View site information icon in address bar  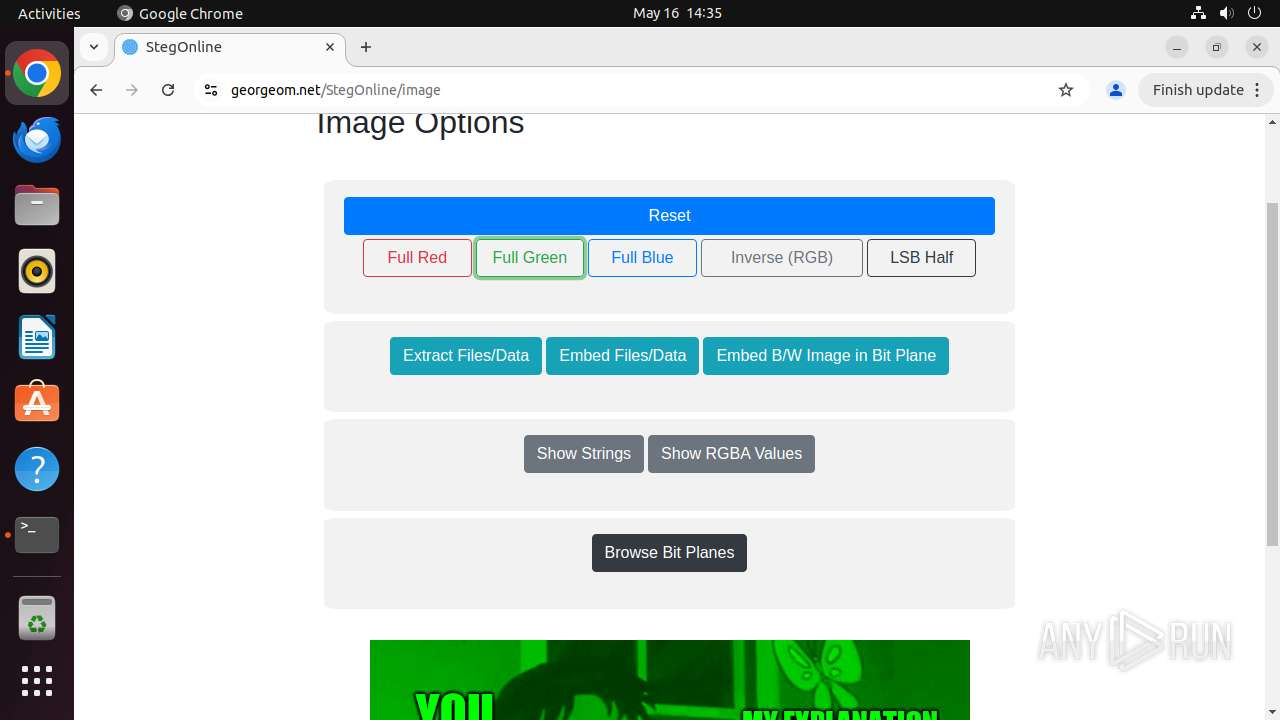point(210,90)
